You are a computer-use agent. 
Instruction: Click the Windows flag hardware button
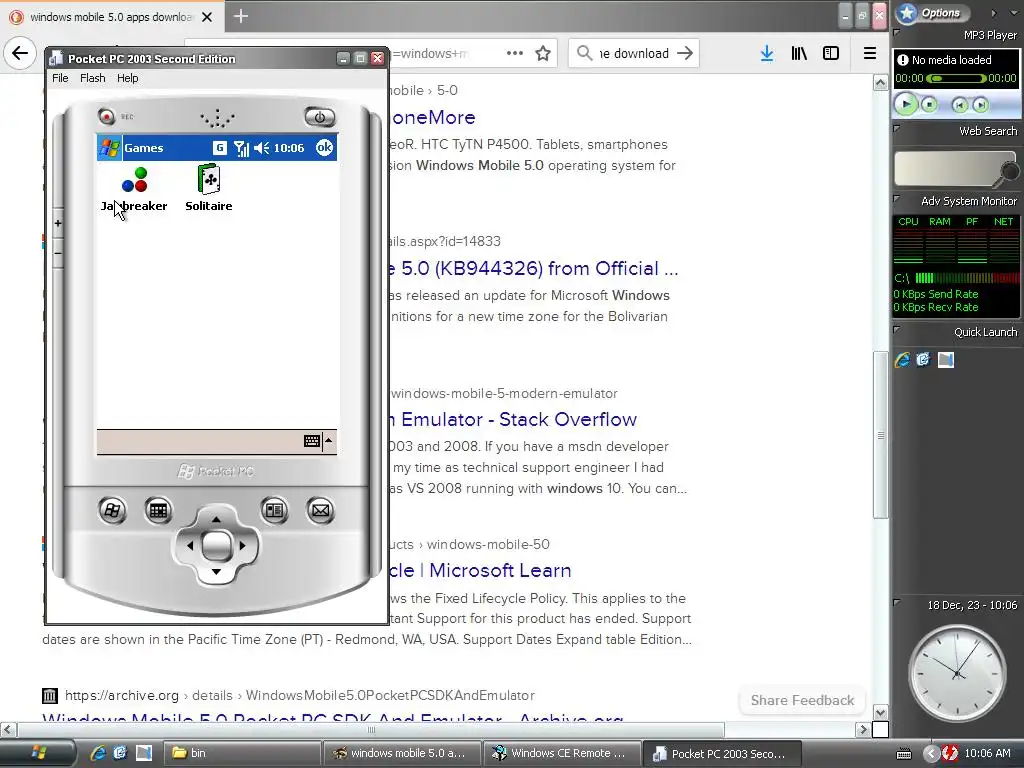point(112,510)
